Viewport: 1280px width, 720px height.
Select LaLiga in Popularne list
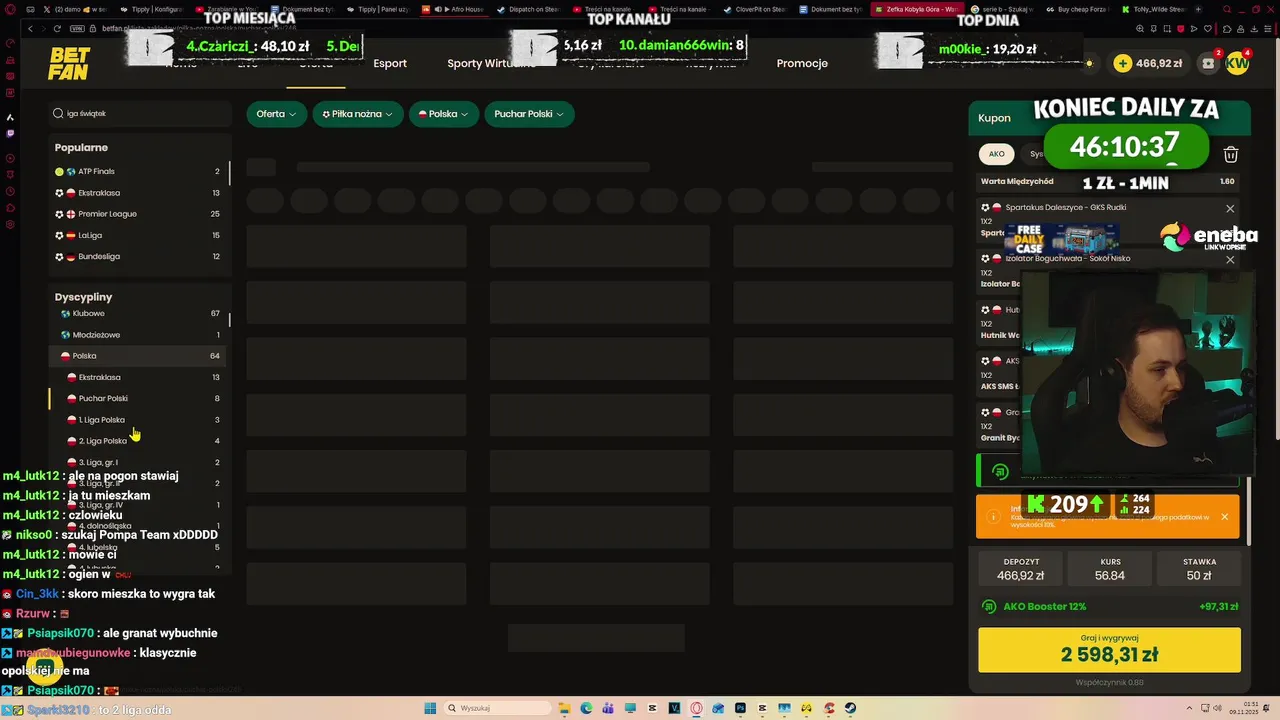(x=138, y=235)
